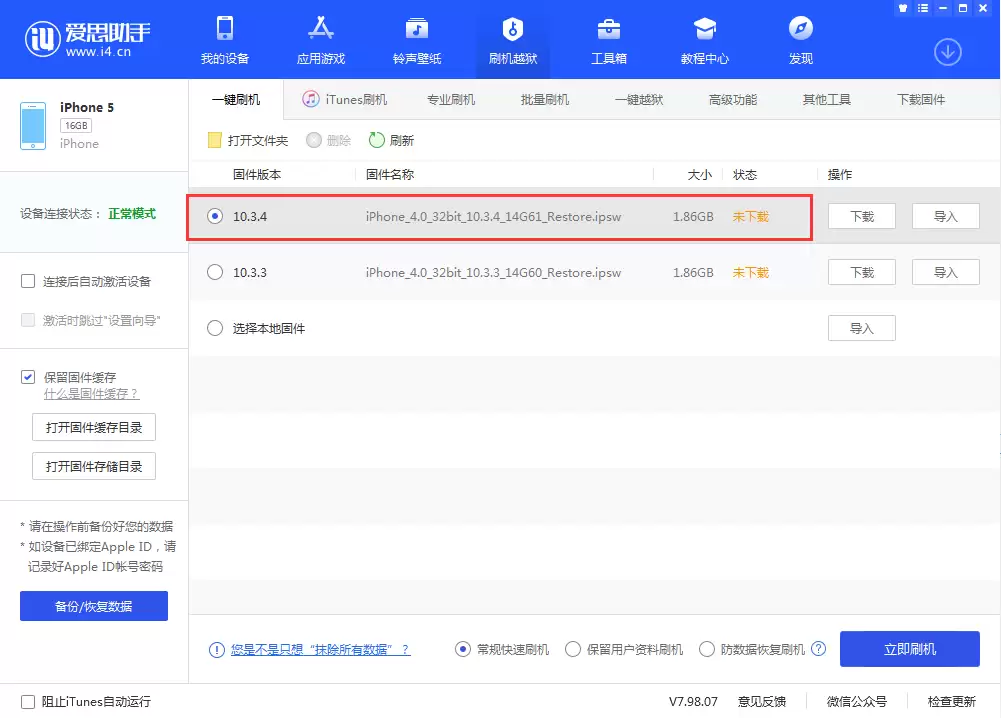Enable 连接后自动激活设备 checkbox

coord(28,281)
